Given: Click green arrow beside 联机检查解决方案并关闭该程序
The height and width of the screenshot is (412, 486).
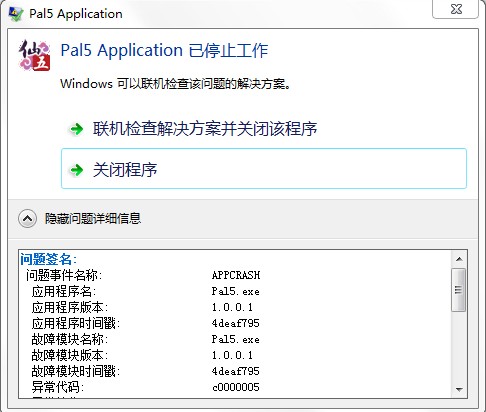Looking at the screenshot, I should coord(77,129).
